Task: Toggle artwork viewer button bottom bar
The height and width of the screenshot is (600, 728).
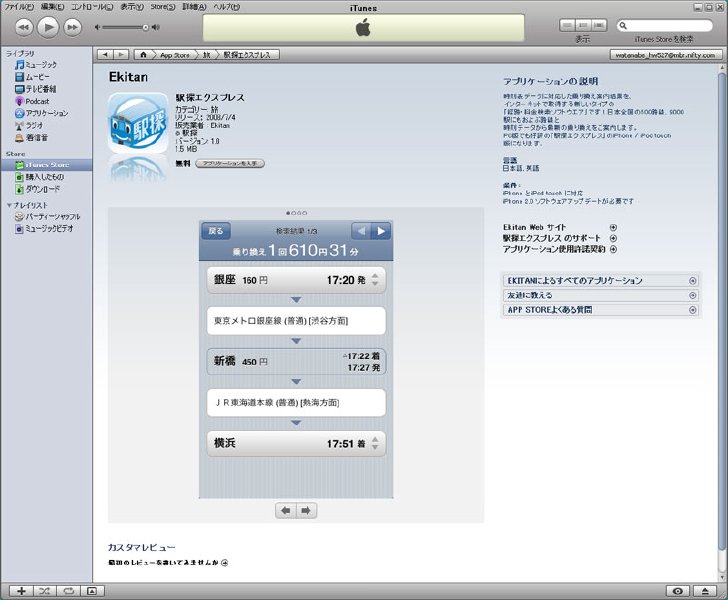Action: (x=92, y=591)
